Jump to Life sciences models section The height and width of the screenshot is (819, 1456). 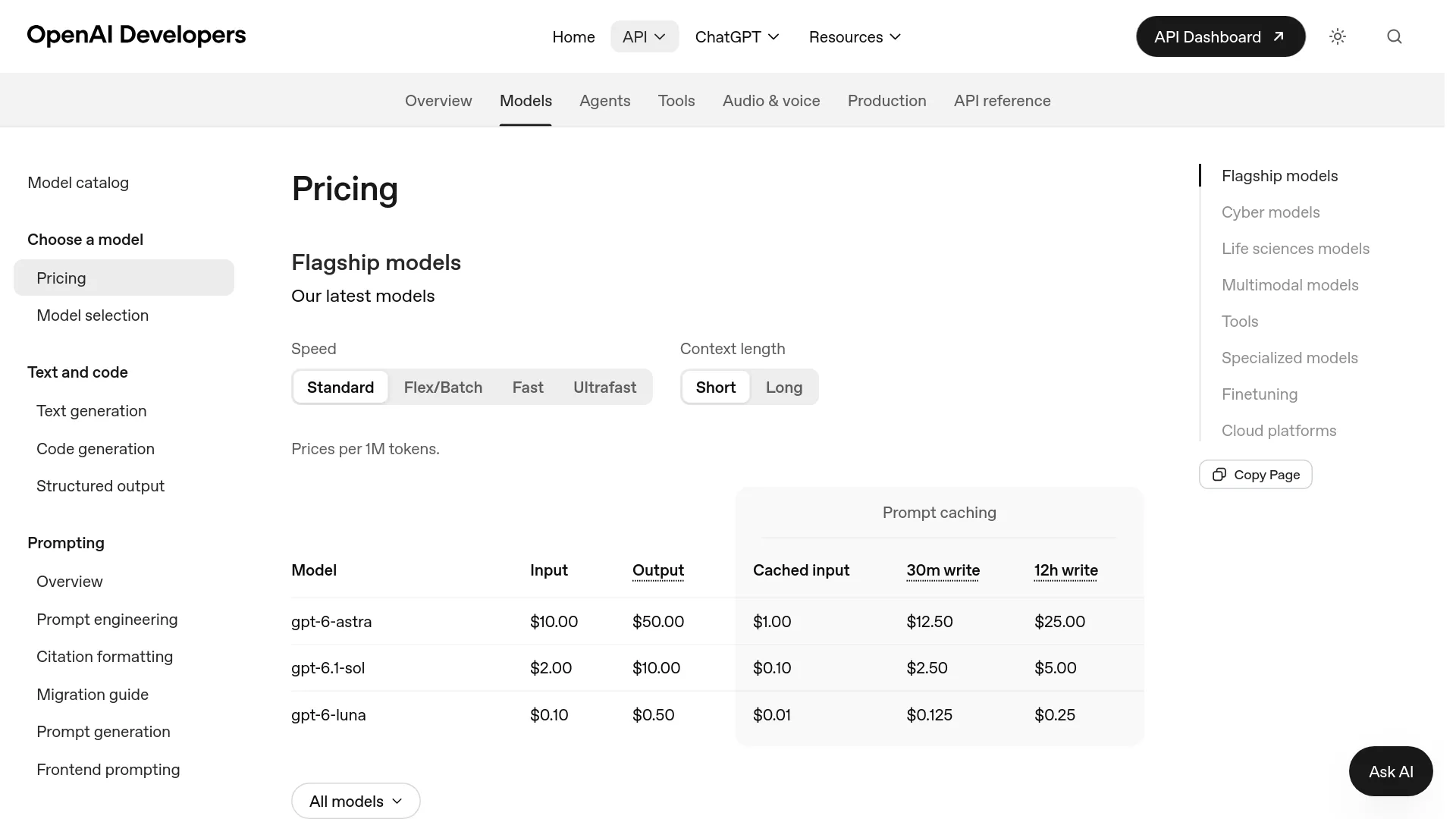tap(1295, 249)
